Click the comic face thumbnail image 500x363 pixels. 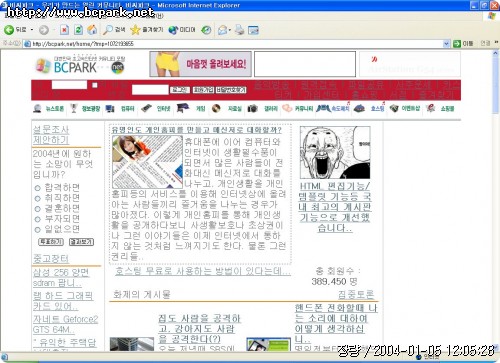point(335,152)
